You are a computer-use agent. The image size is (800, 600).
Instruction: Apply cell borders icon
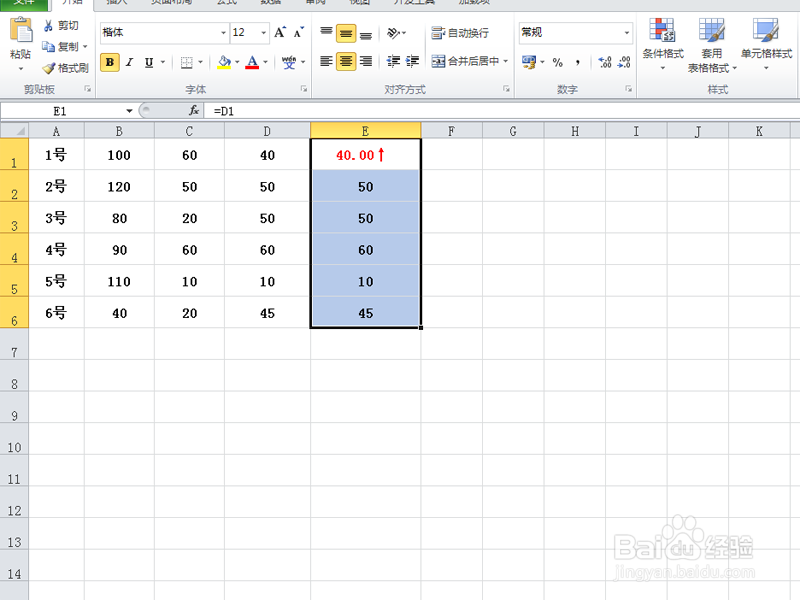point(187,62)
